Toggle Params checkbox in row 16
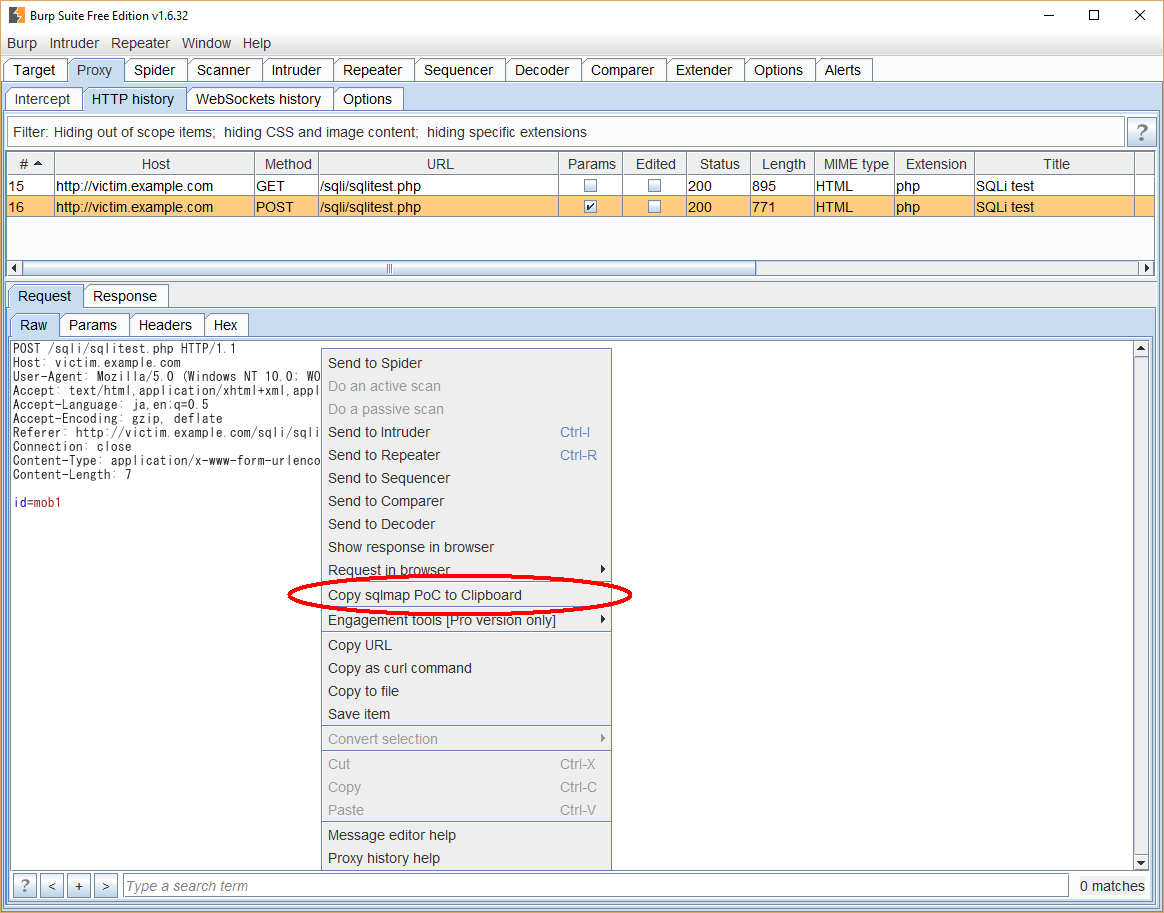Image resolution: width=1164 pixels, height=913 pixels. 590,207
